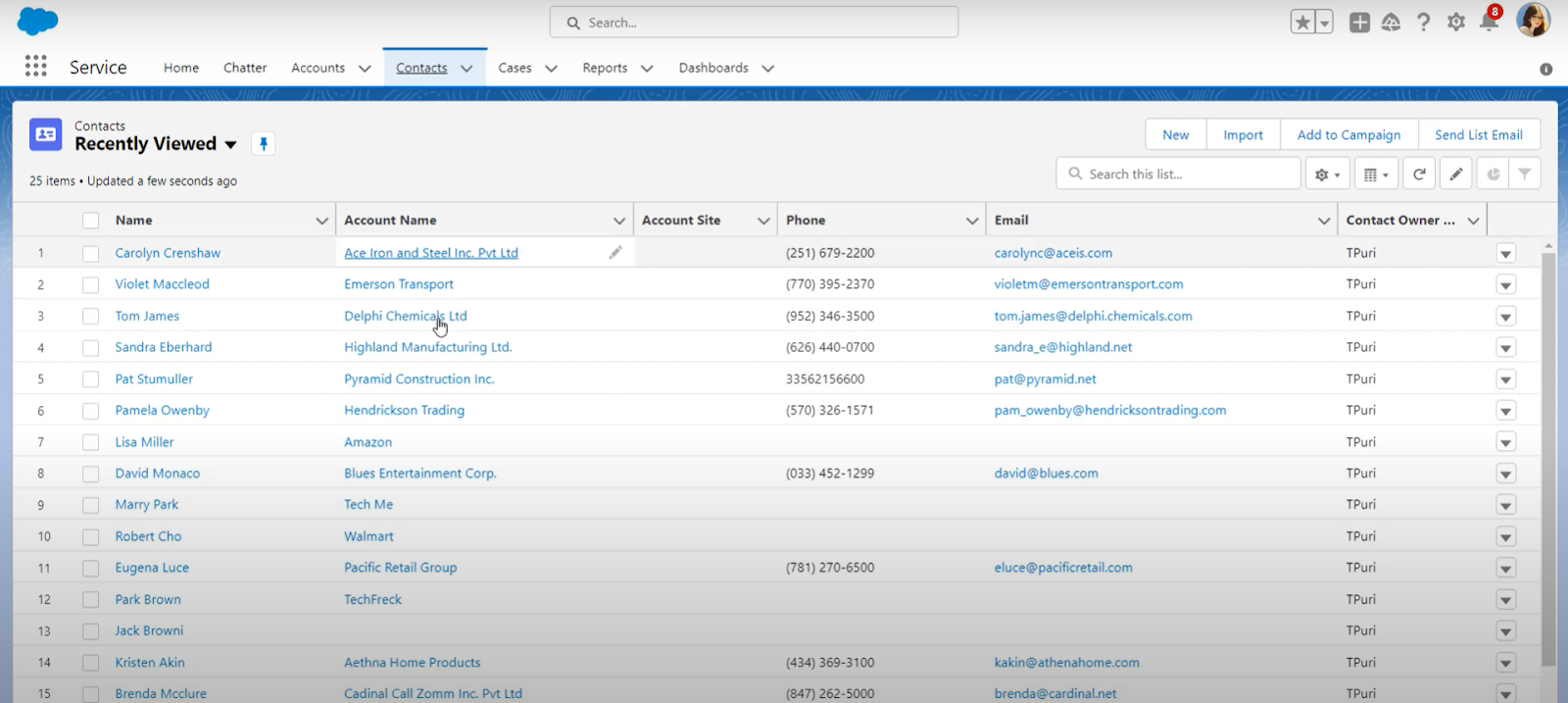Open the Charts panel icon
The height and width of the screenshot is (703, 1568).
tap(1493, 174)
